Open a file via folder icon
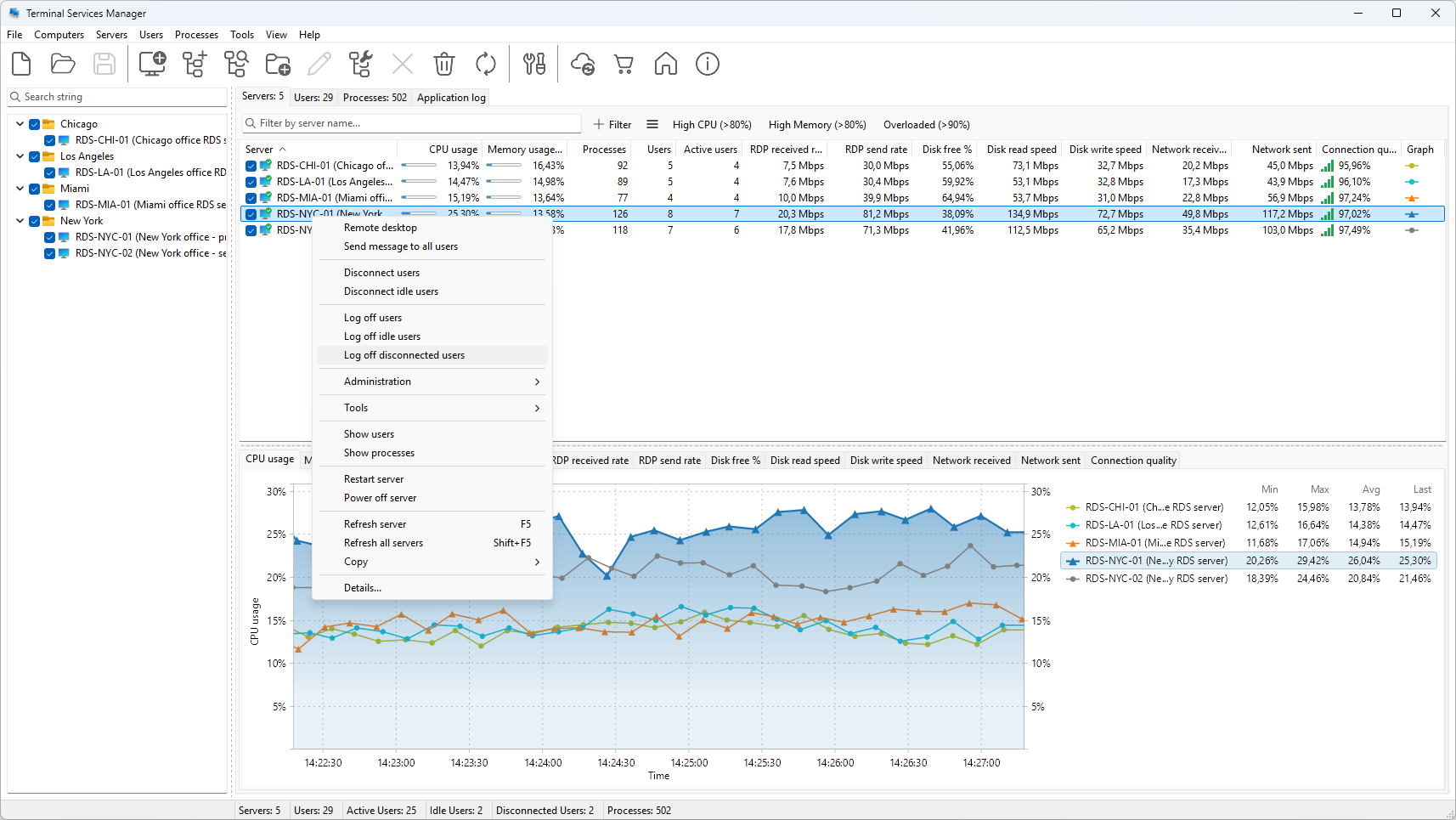This screenshot has width=1456, height=820. pos(63,64)
